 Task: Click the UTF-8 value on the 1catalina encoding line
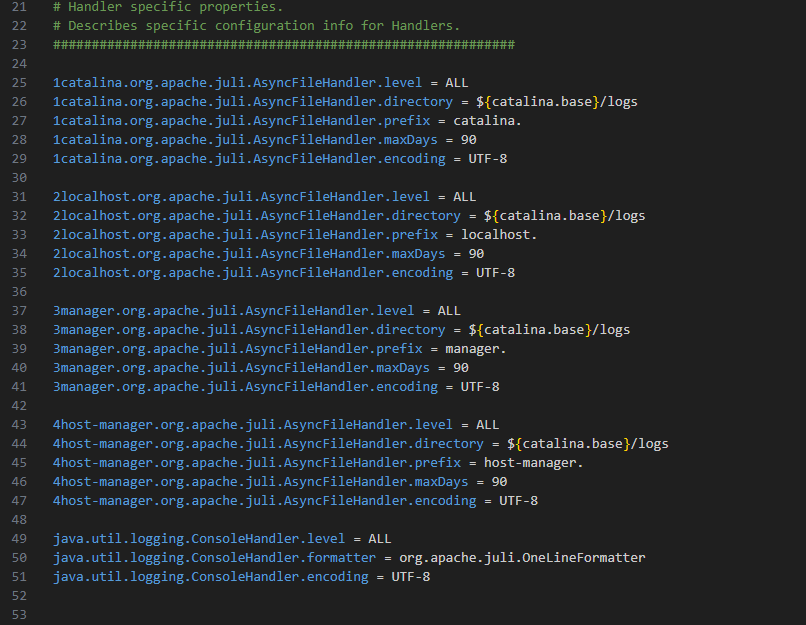click(487, 159)
